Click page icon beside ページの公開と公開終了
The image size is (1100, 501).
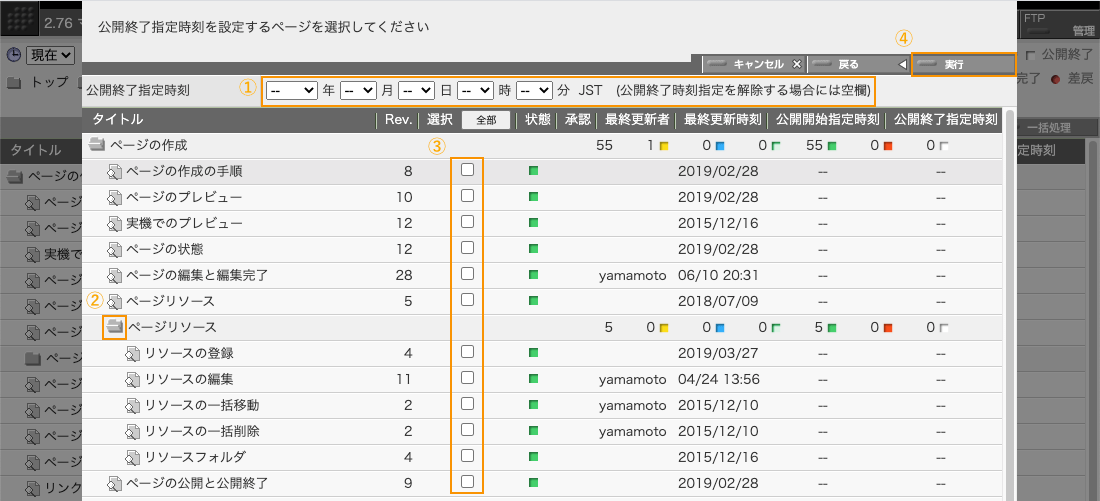coord(115,483)
